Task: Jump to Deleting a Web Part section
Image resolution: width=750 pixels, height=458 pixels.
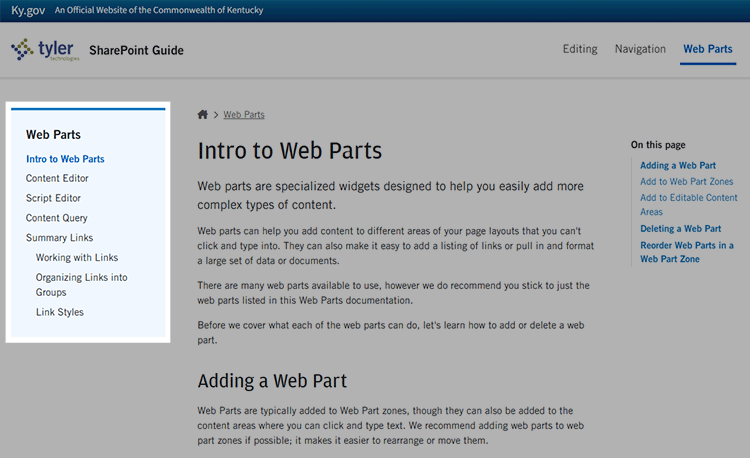Action: click(x=681, y=229)
